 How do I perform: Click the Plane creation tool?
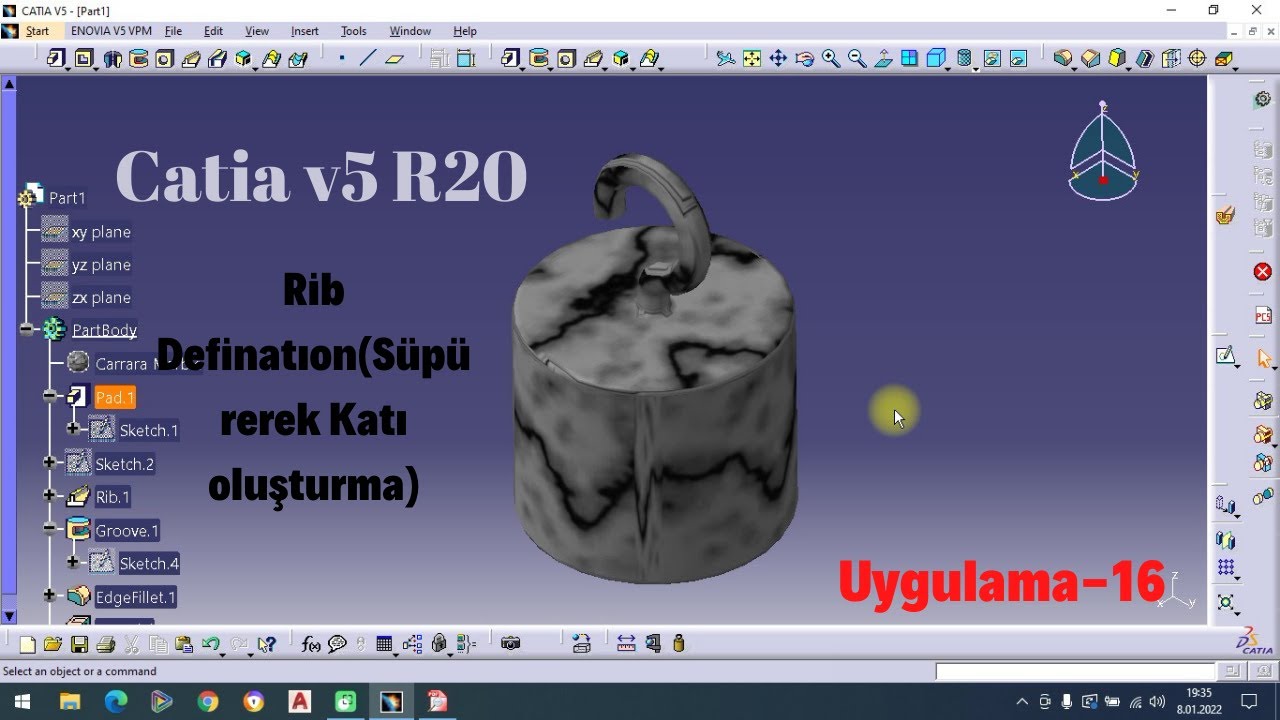pyautogui.click(x=394, y=59)
